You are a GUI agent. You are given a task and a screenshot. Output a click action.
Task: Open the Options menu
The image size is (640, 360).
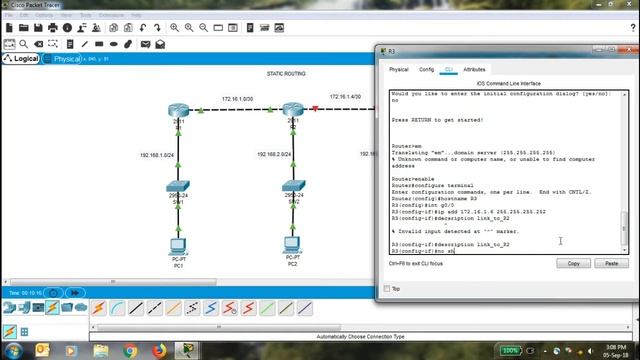(x=44, y=15)
